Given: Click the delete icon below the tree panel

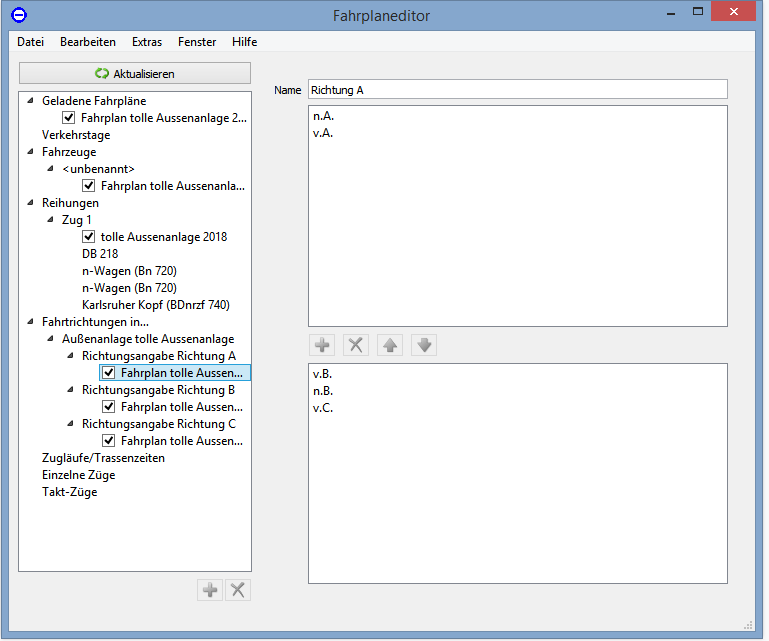Looking at the screenshot, I should 238,590.
